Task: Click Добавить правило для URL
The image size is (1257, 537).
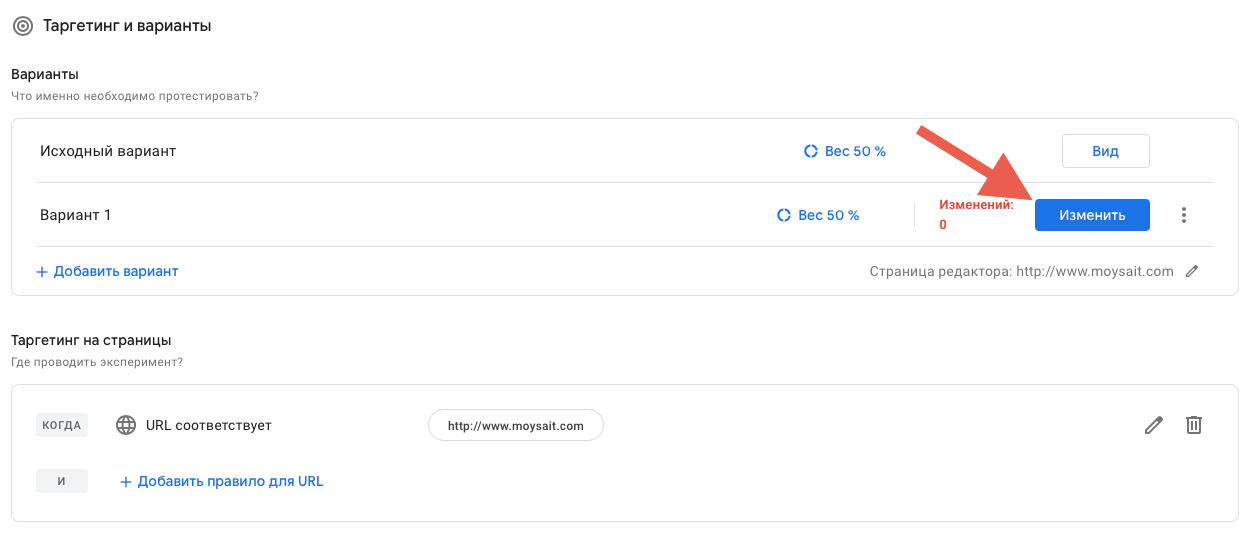Action: pyautogui.click(x=221, y=481)
